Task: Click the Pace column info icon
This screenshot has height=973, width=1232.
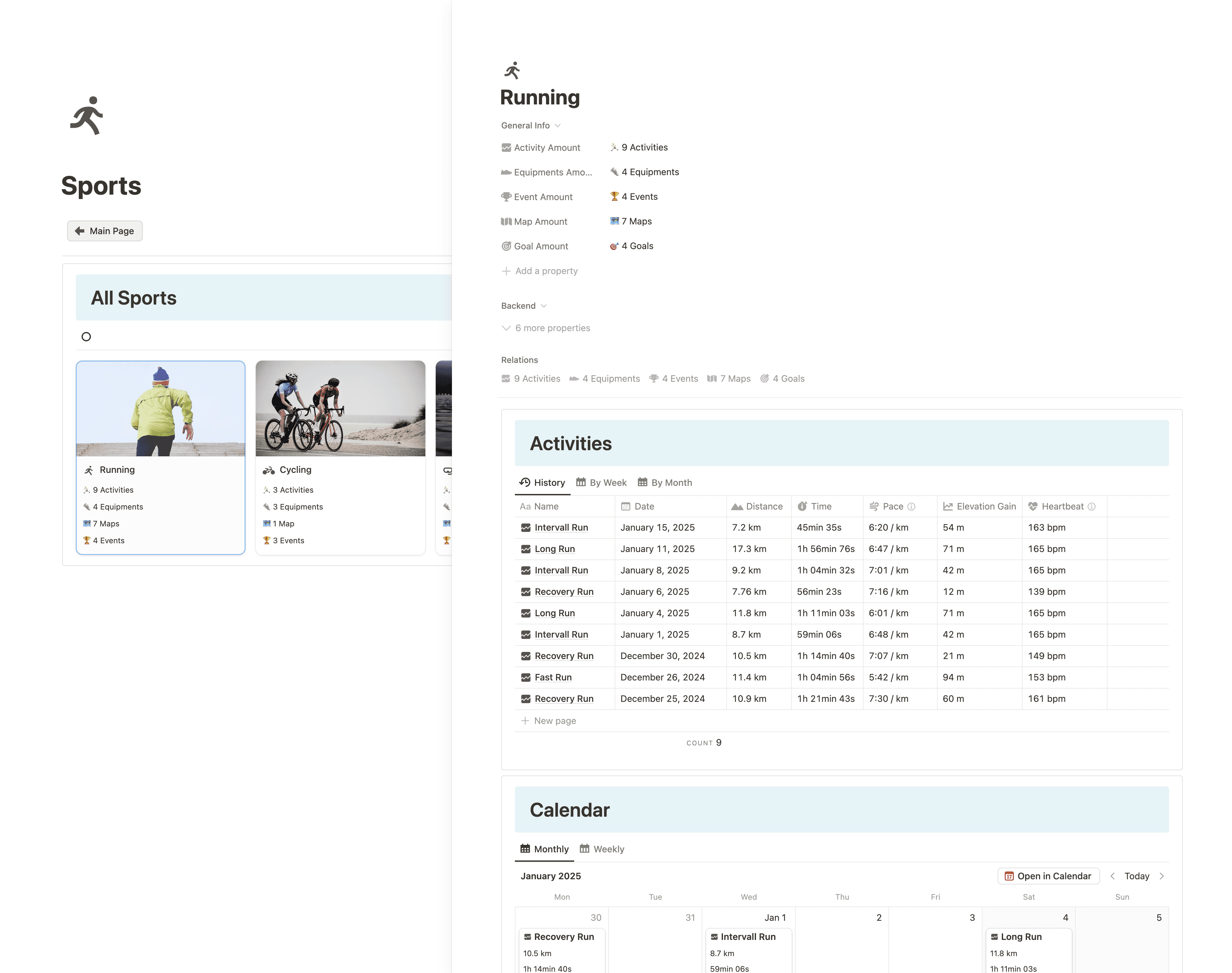Action: coord(911,506)
